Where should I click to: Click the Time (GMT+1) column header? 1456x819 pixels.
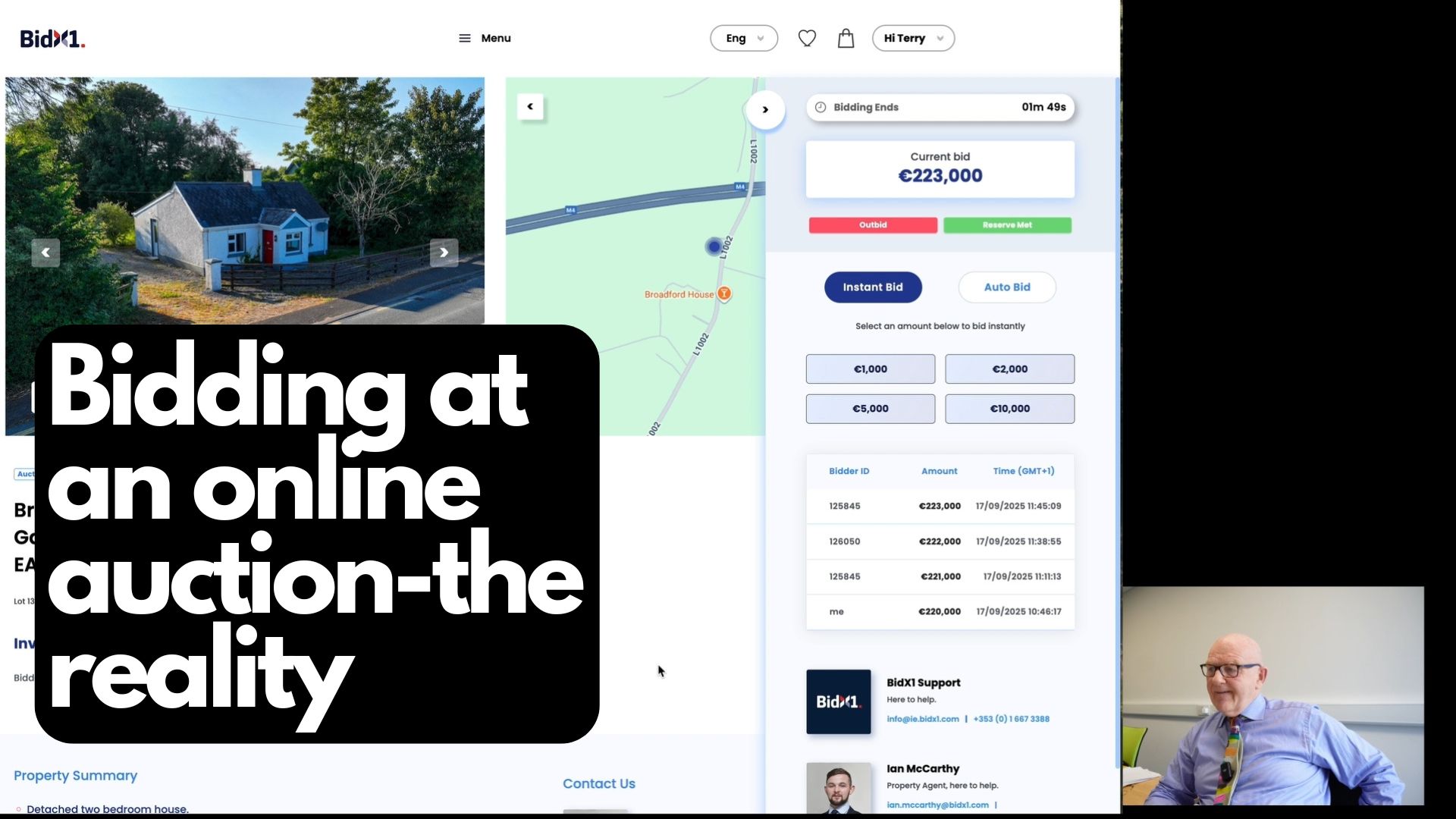(x=1024, y=471)
